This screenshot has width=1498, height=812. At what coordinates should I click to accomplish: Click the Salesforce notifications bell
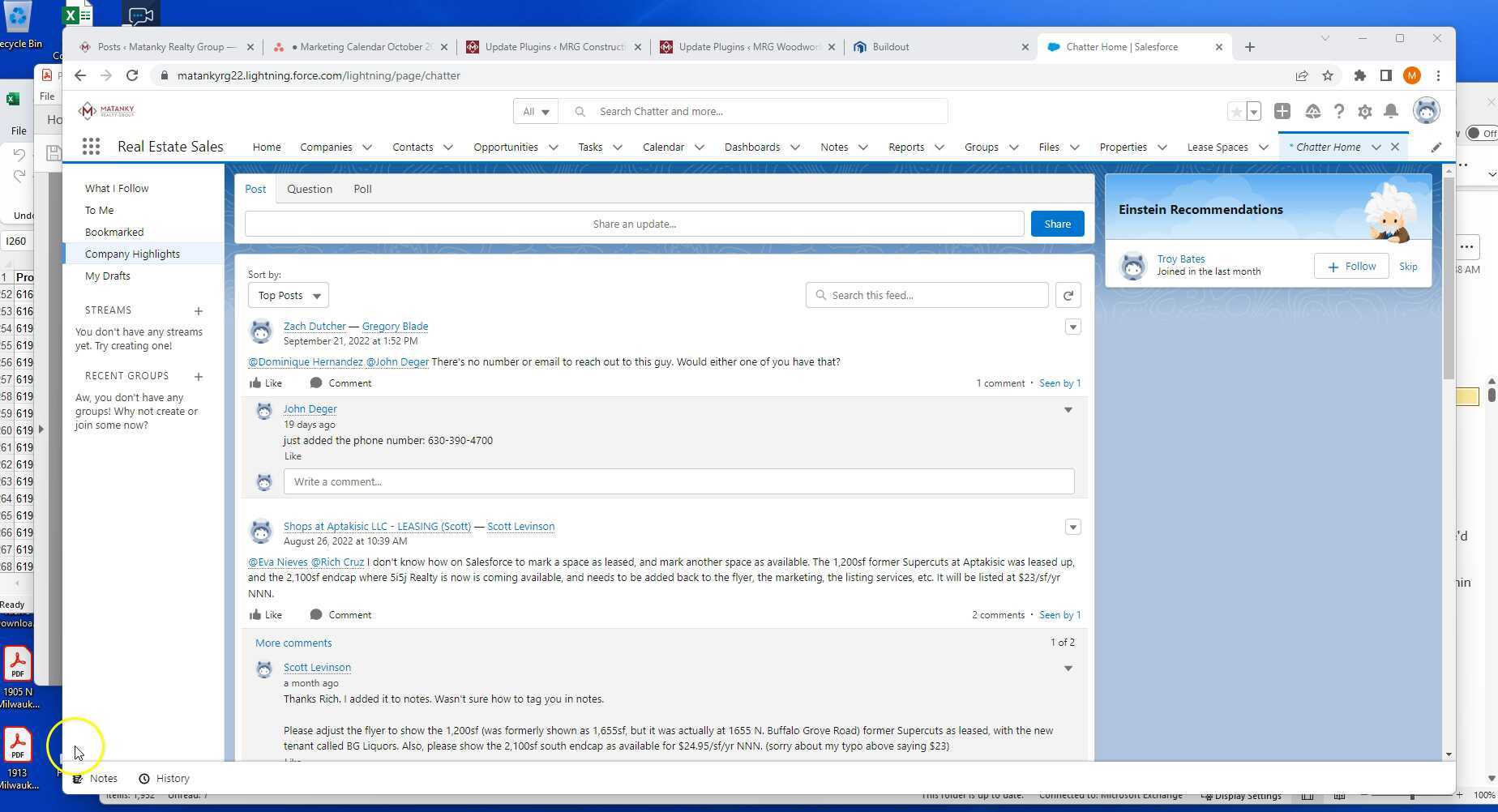tap(1391, 111)
